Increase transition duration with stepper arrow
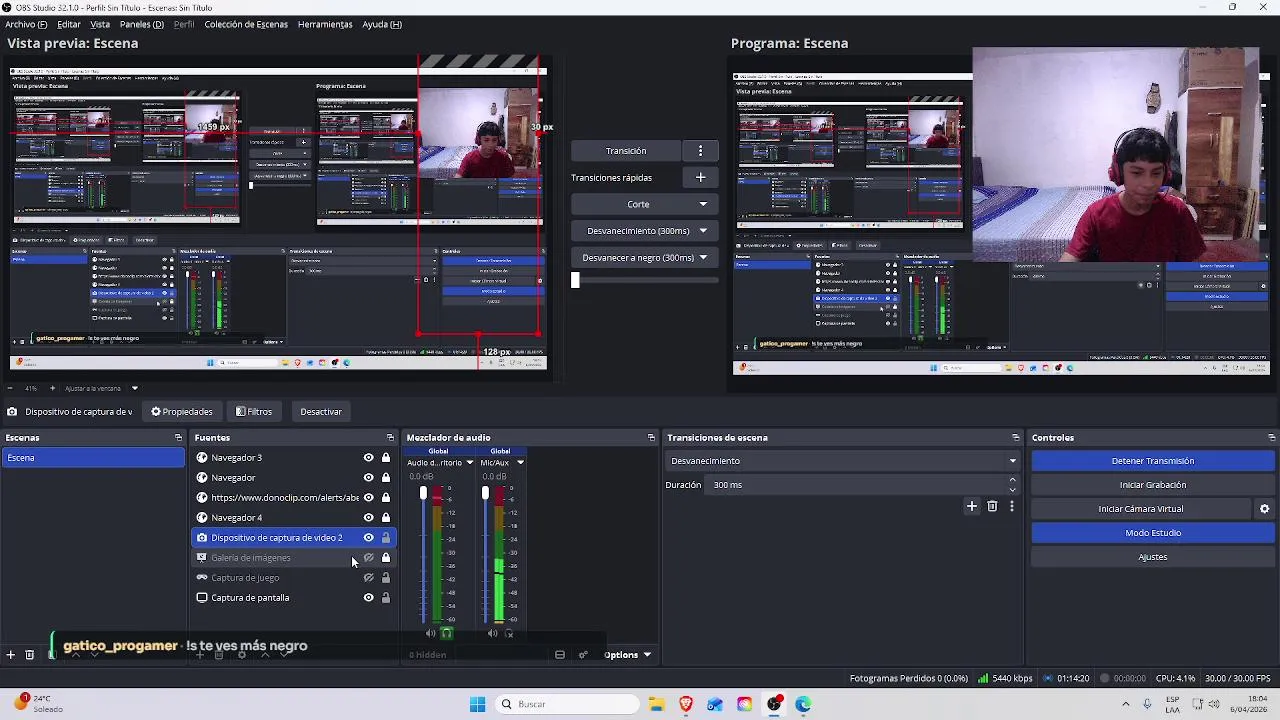The width and height of the screenshot is (1280, 720). (1012, 480)
